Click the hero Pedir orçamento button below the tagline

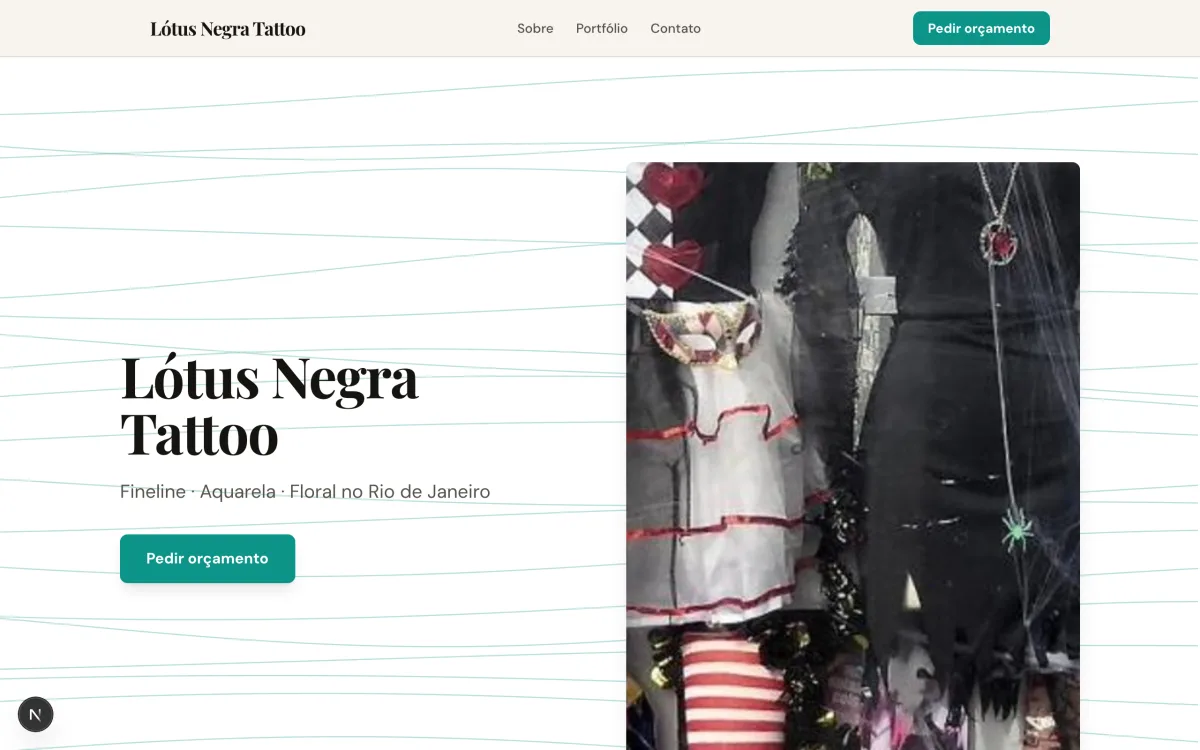tap(207, 558)
